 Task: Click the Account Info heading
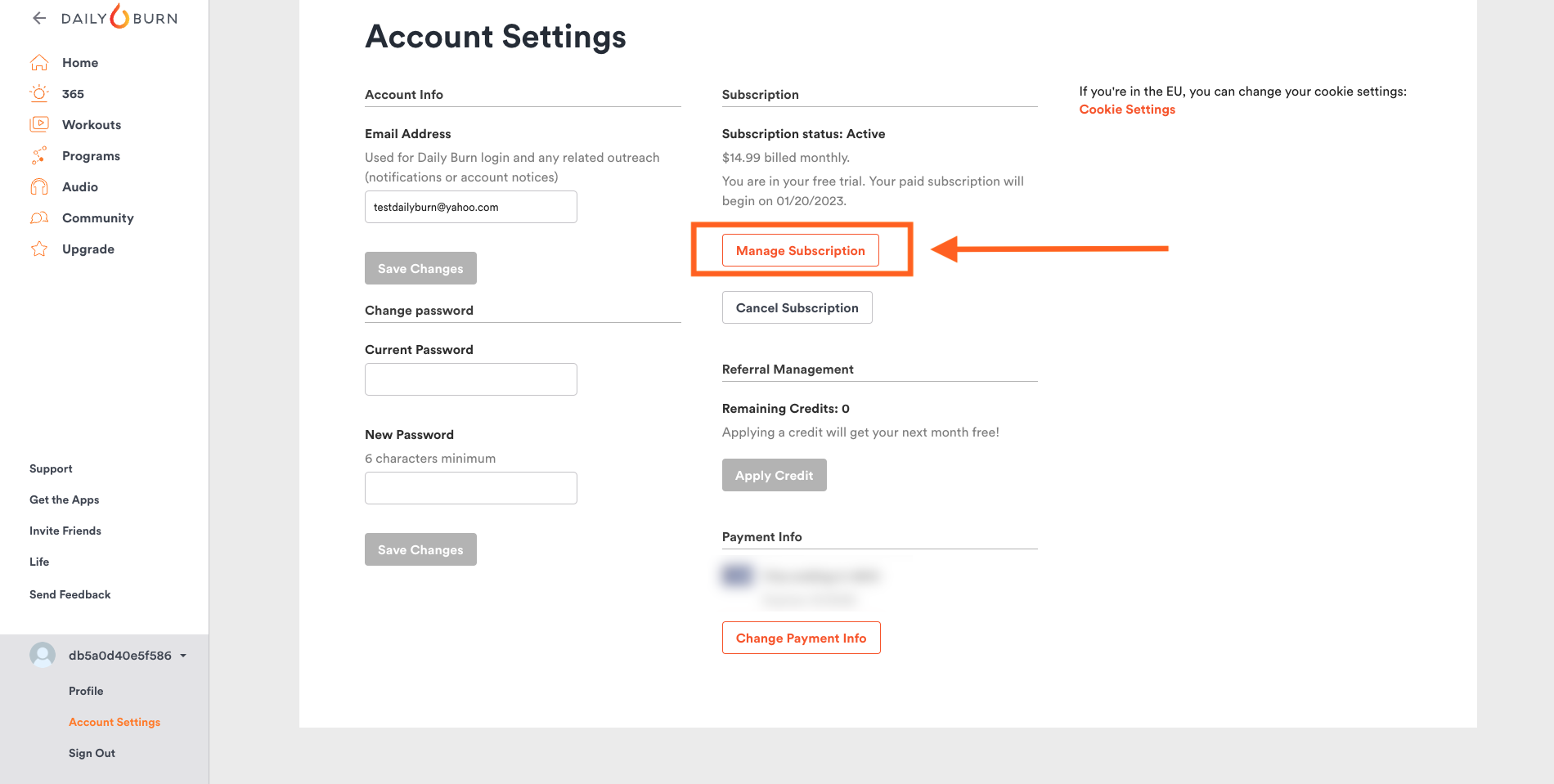point(404,95)
